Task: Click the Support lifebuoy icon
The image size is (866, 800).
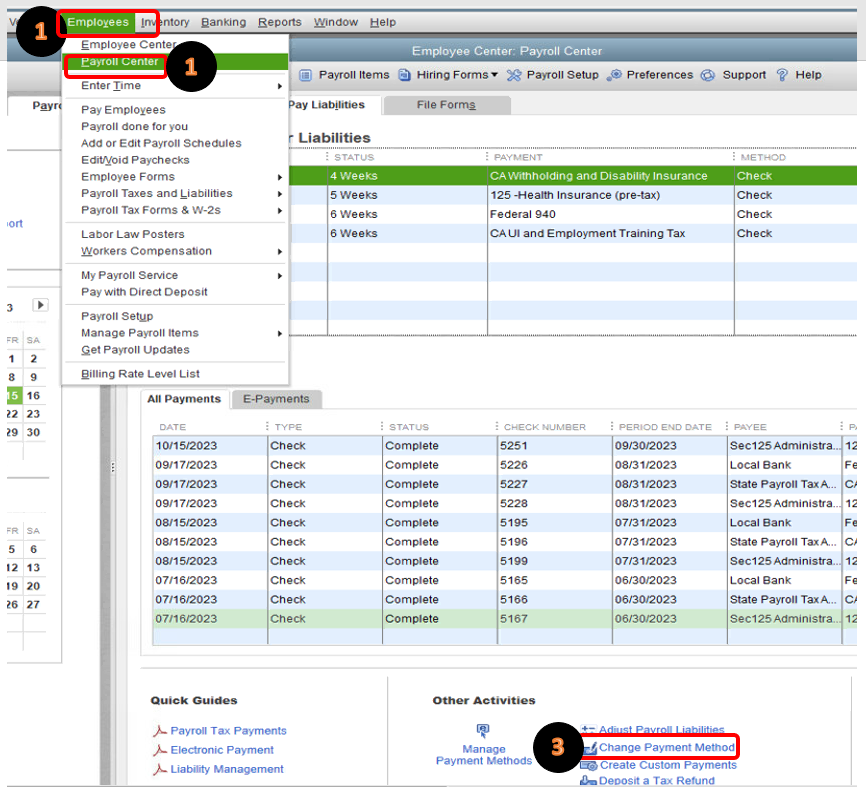Action: click(708, 75)
